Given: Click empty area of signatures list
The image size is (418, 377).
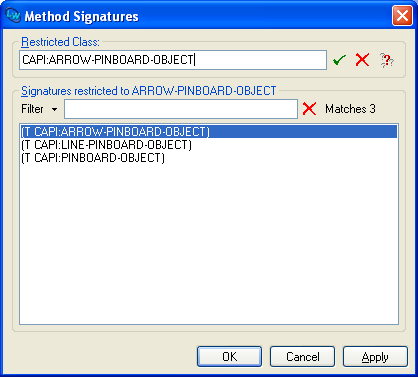Looking at the screenshot, I should [x=209, y=243].
